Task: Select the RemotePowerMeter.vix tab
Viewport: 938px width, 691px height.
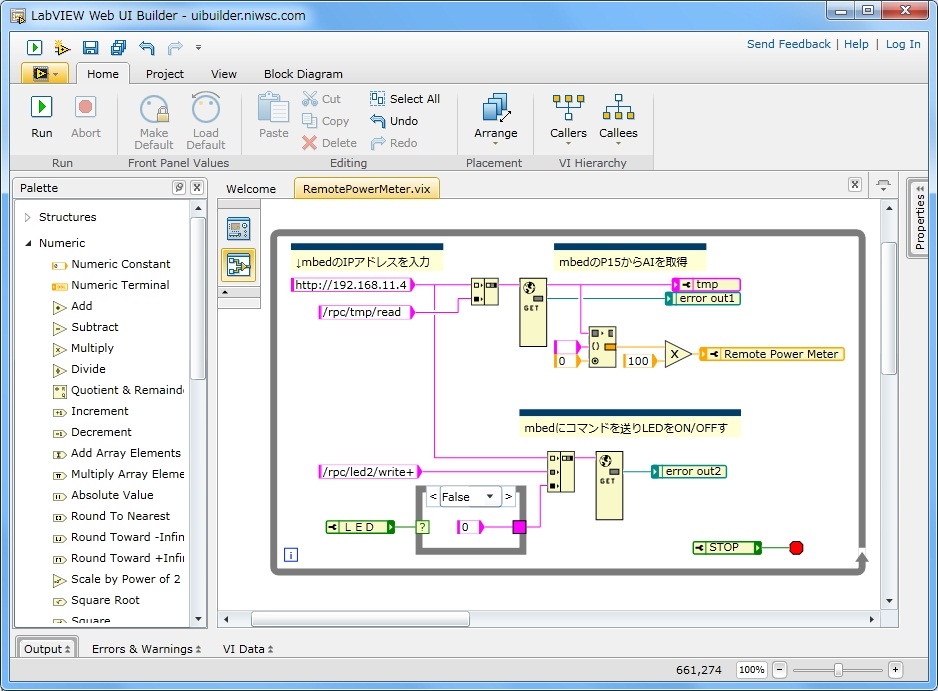Action: tap(367, 188)
